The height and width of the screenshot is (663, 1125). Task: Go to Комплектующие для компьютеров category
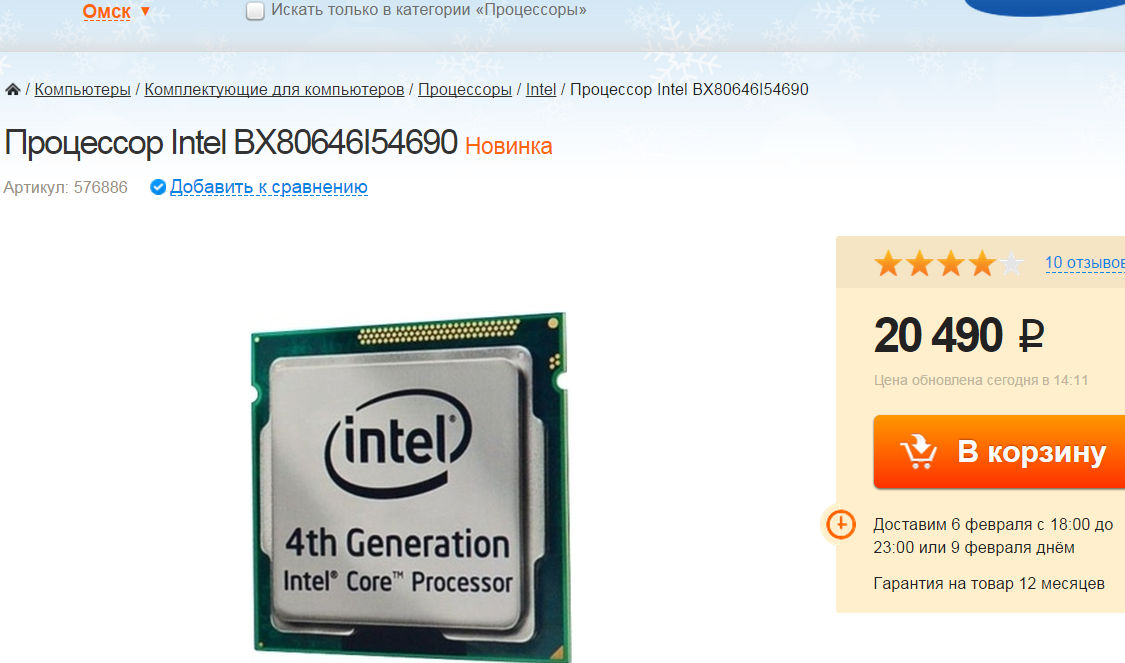(x=274, y=90)
